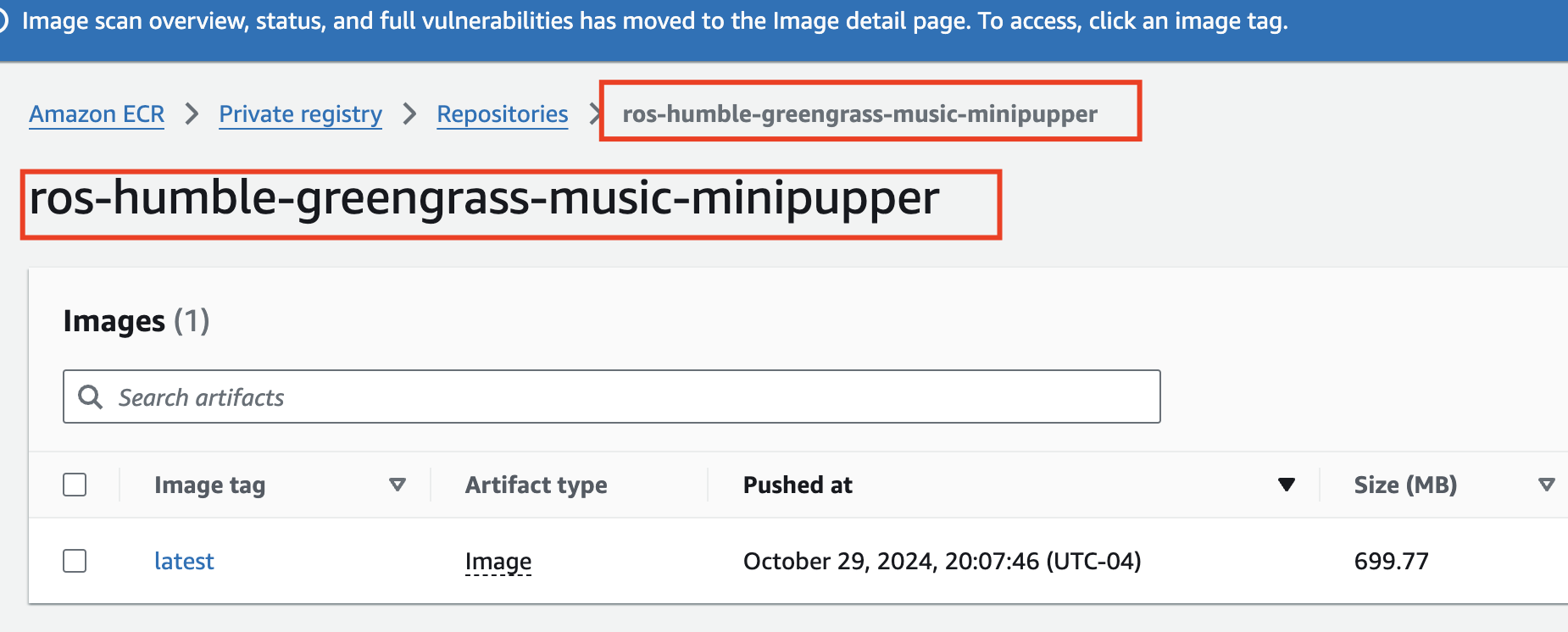This screenshot has height=632, width=1568.
Task: Toggle the select-all images checkbox
Action: coord(75,485)
